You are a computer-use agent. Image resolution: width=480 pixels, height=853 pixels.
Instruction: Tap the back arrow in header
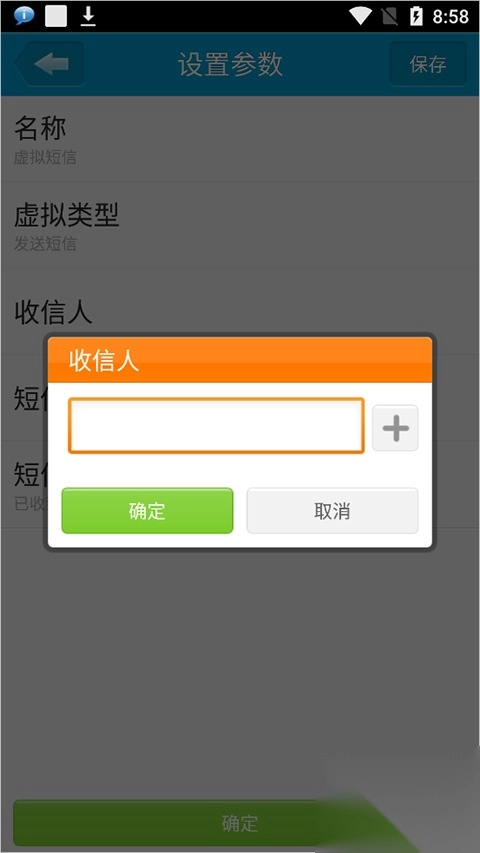tap(50, 64)
